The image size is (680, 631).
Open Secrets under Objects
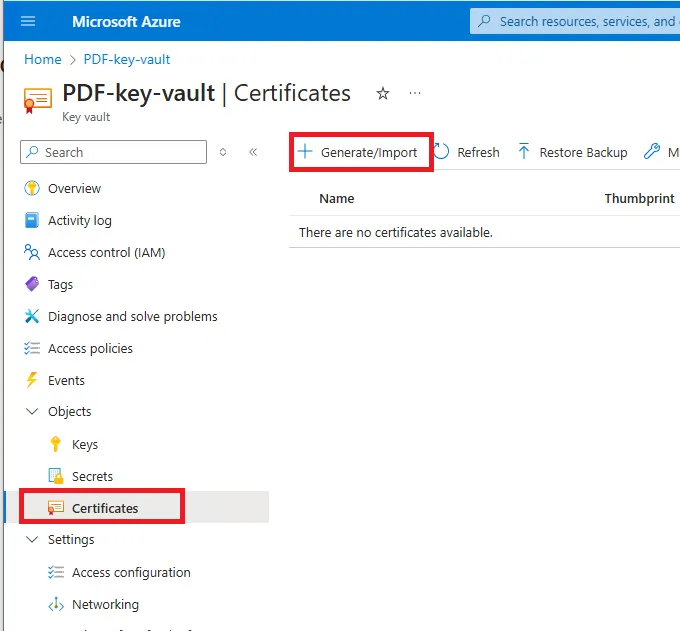pyautogui.click(x=92, y=477)
